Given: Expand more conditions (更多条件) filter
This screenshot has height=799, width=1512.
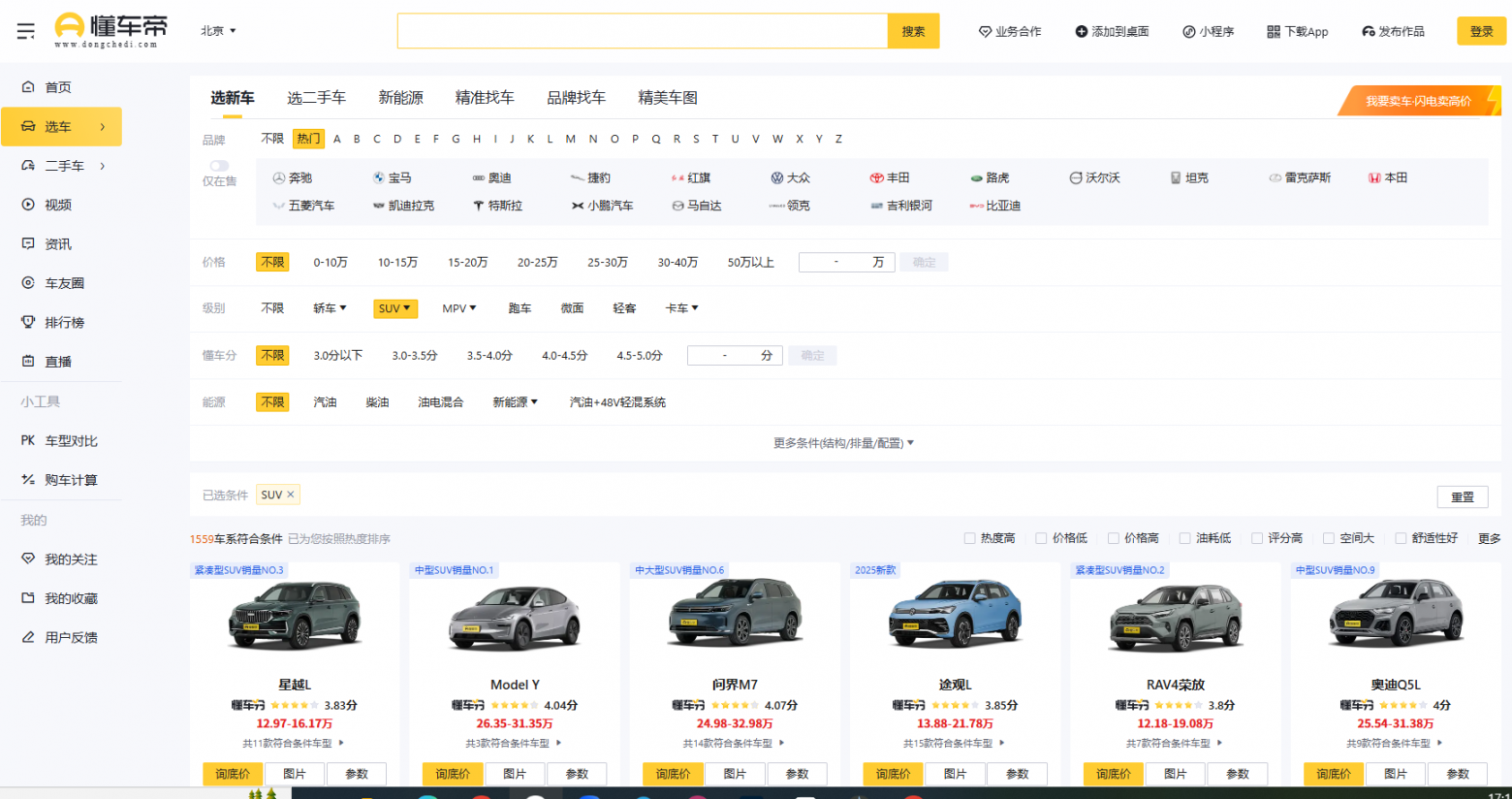Looking at the screenshot, I should (843, 443).
